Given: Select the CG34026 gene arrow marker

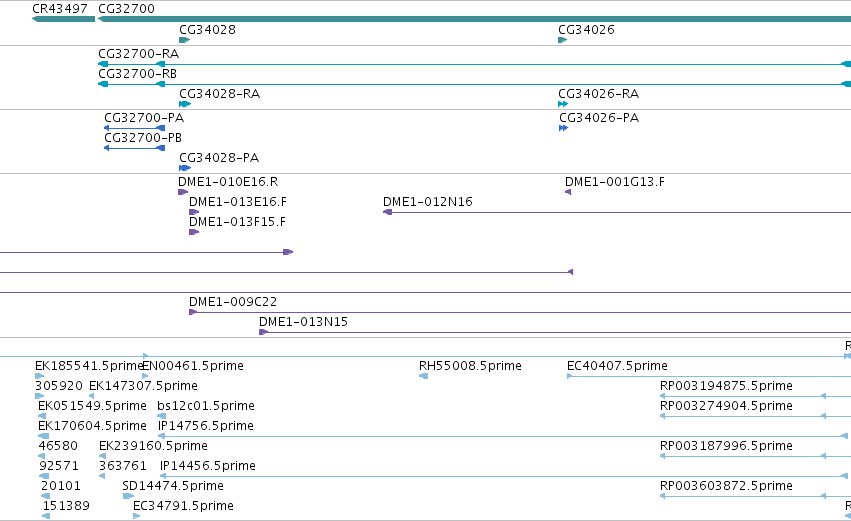Looking at the screenshot, I should coord(563,40).
